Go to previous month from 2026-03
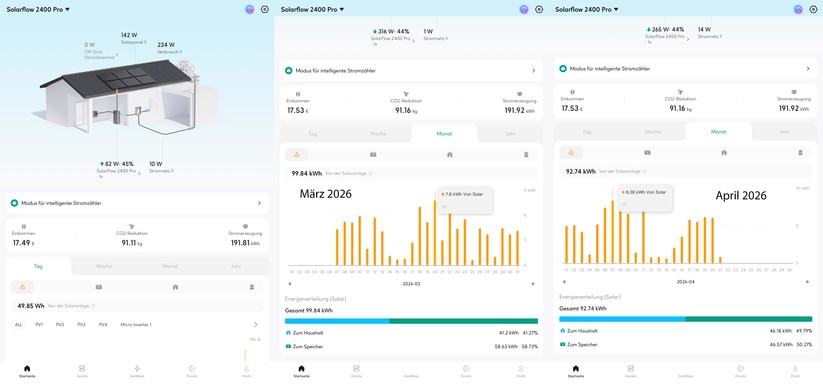This screenshot has width=823, height=385. [x=290, y=284]
